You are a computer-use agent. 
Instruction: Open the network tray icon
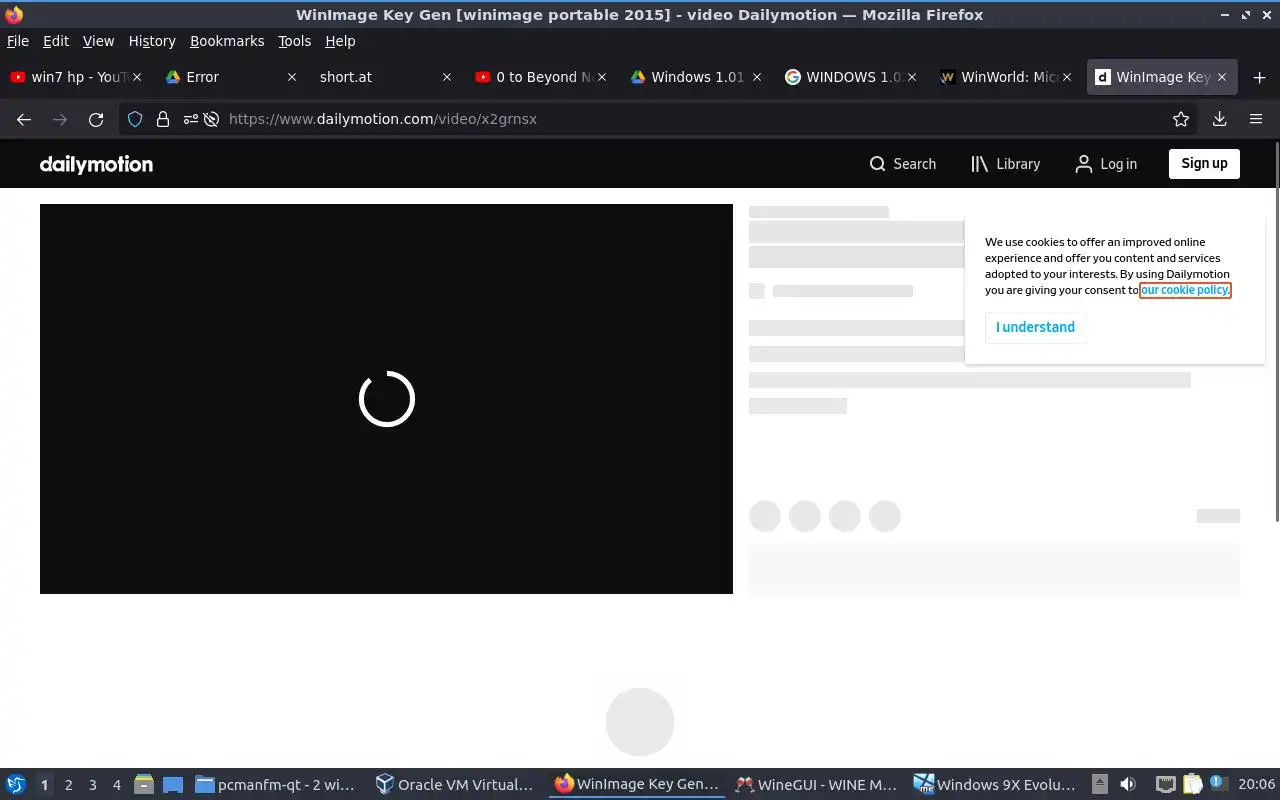[1166, 785]
